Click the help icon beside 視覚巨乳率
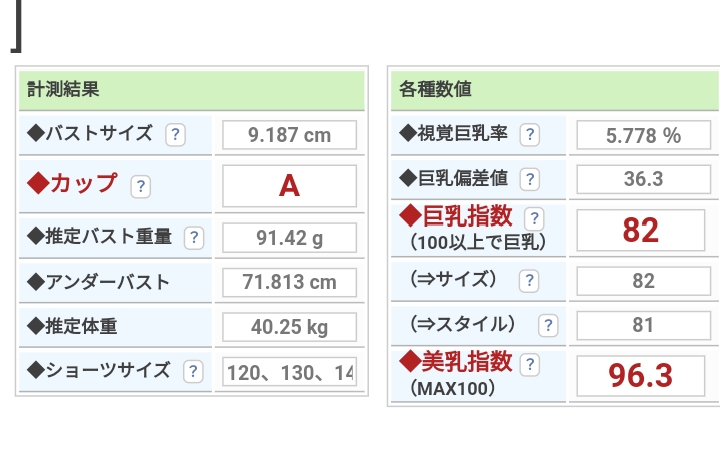This screenshot has height=450, width=720. coord(530,134)
